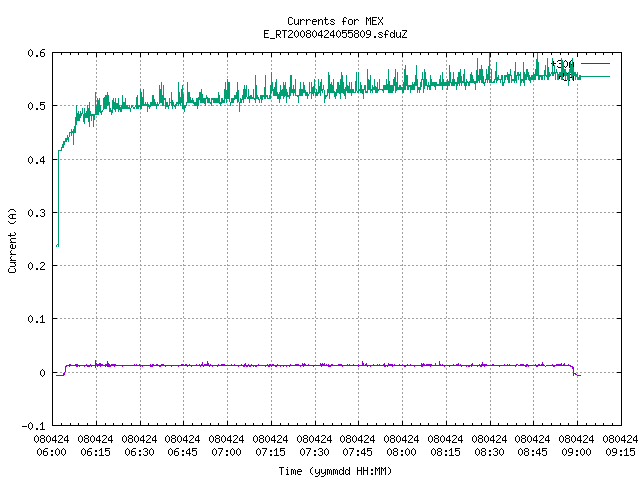Click the x-axis time label '08:45'

pos(533,452)
